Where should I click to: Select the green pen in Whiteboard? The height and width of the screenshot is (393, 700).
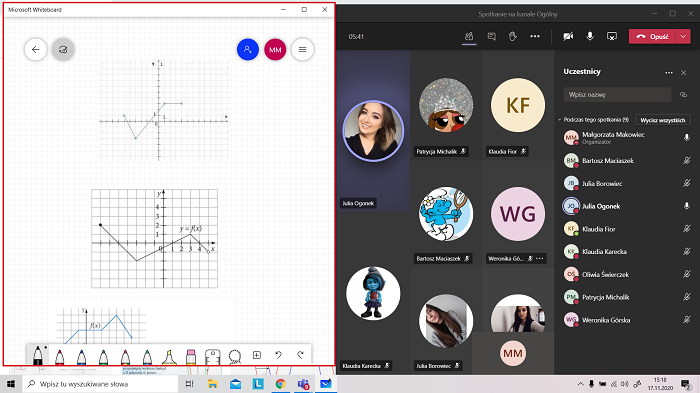(x=103, y=357)
